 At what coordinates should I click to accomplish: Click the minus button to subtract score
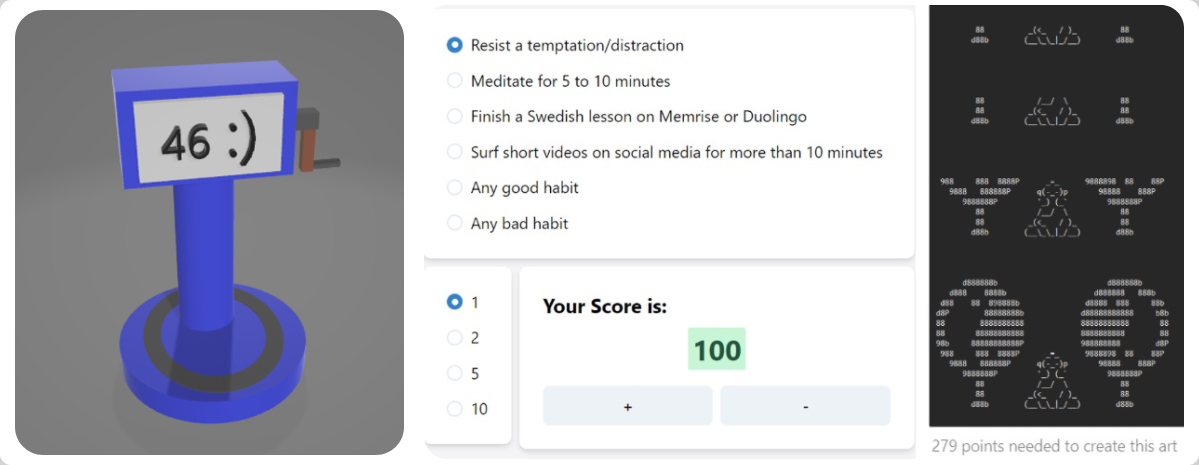[x=805, y=405]
